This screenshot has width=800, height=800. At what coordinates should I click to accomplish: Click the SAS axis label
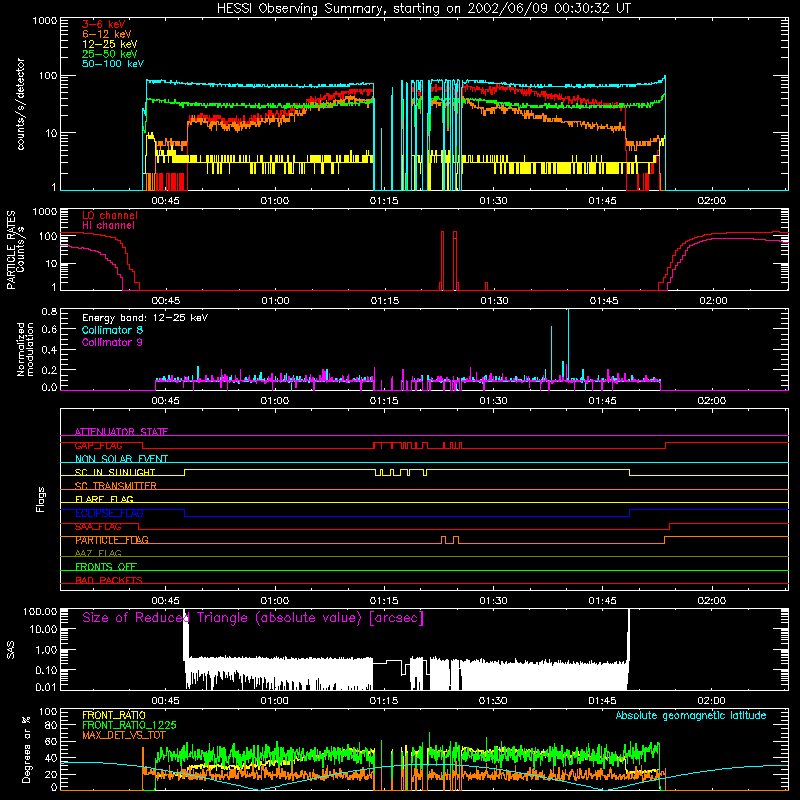pyautogui.click(x=11, y=649)
